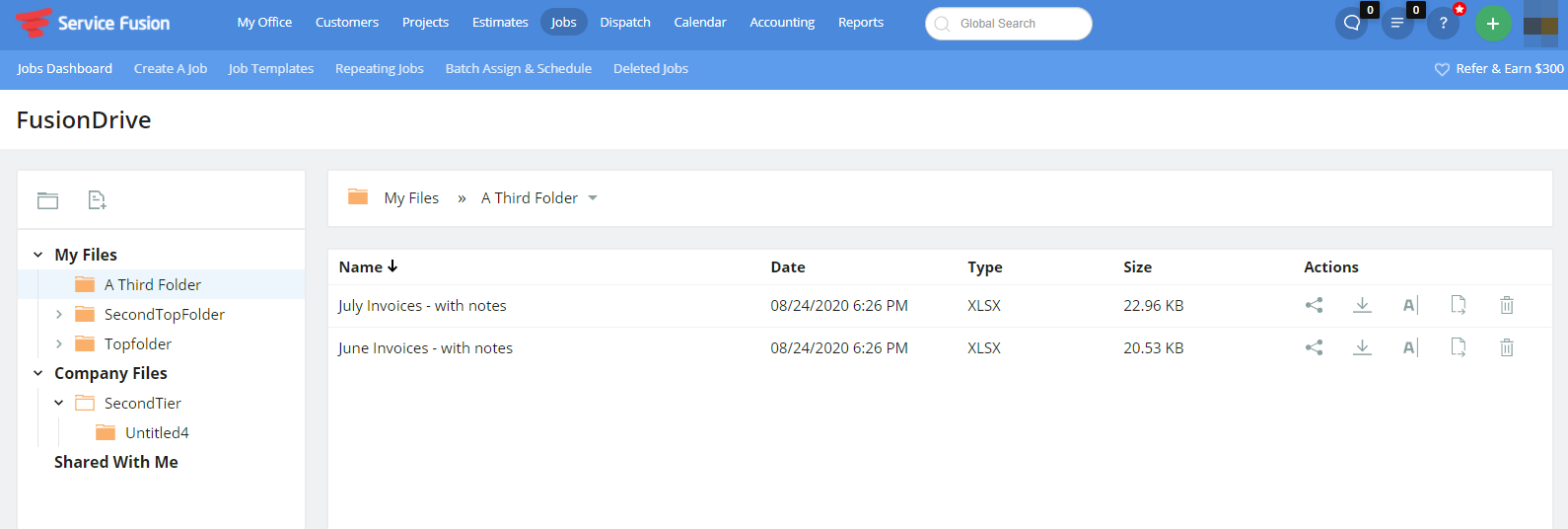The width and height of the screenshot is (1568, 529).
Task: Click the 22.96 KB size value
Action: (1153, 305)
